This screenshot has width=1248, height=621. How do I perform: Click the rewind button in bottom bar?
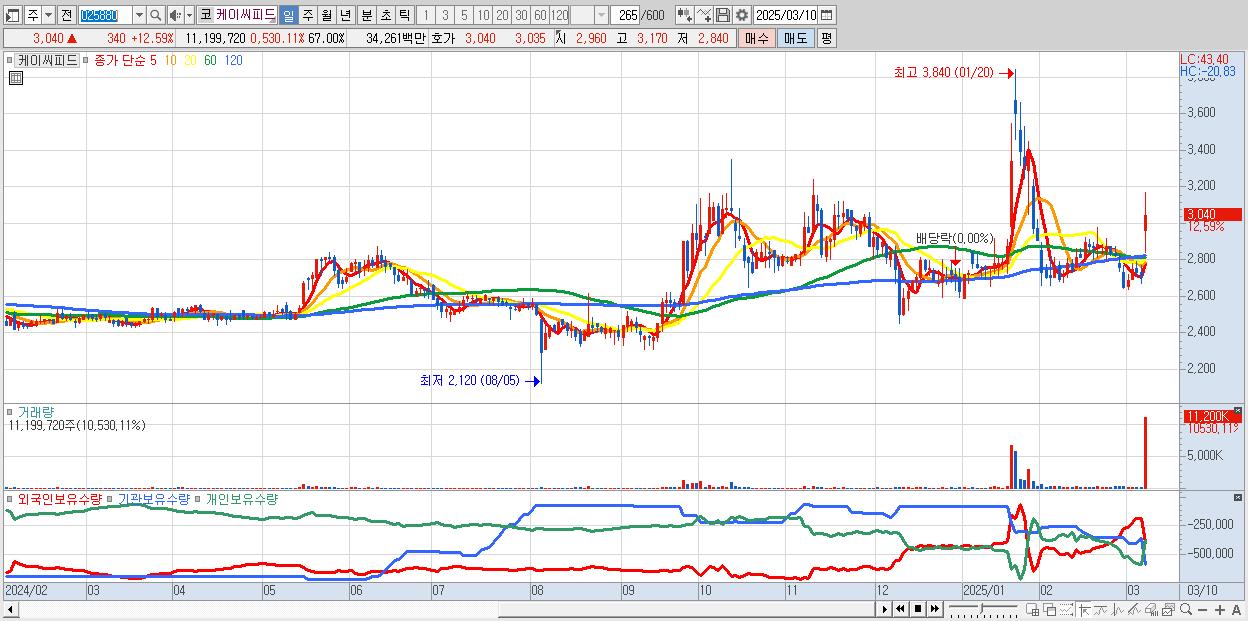[901, 609]
